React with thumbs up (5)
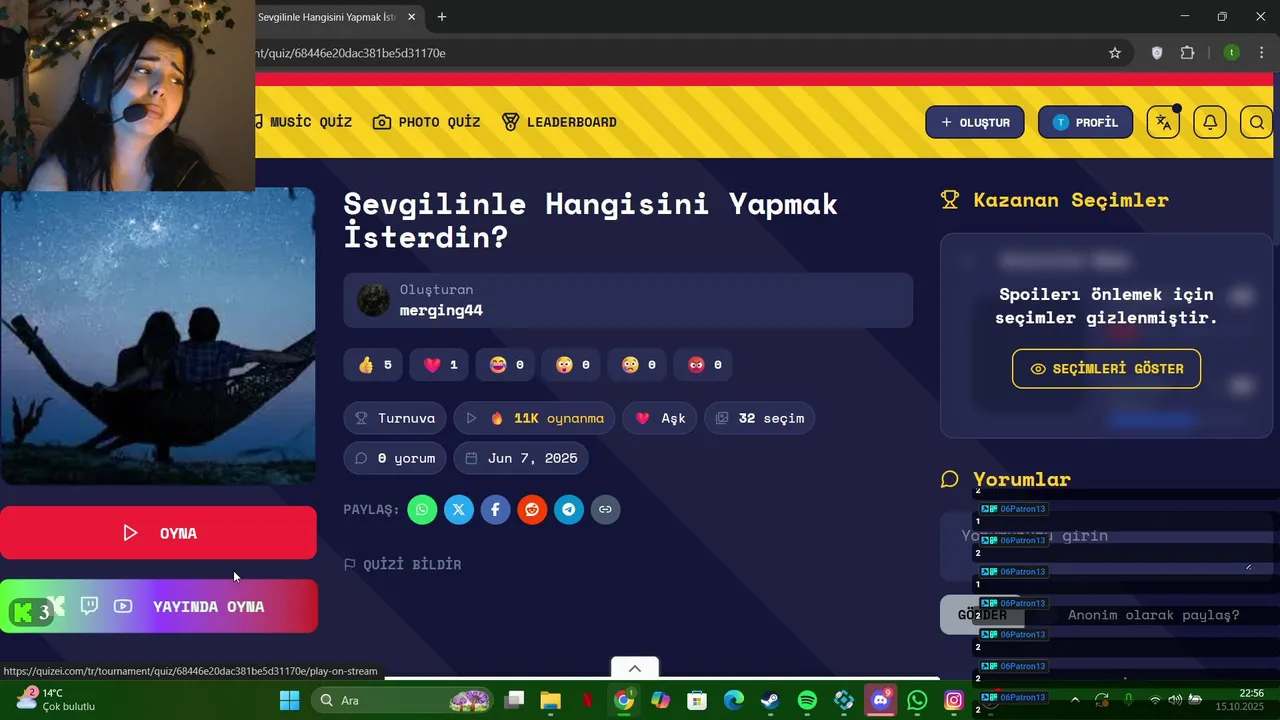 tap(373, 365)
